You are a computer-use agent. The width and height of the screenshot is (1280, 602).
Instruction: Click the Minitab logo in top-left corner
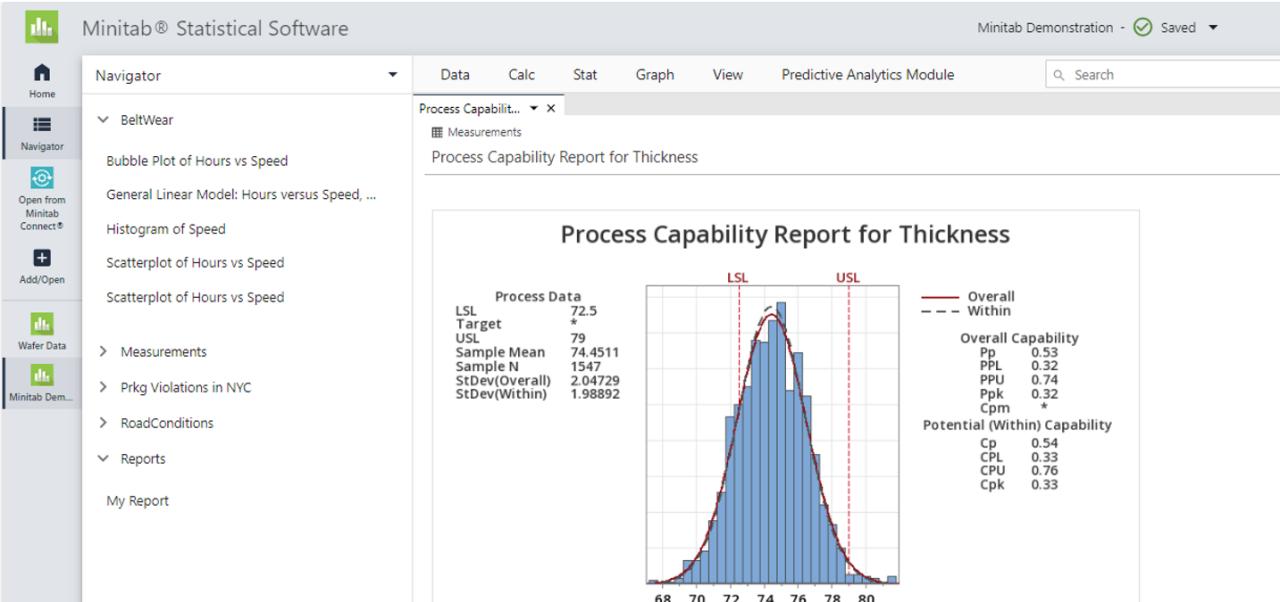(41, 26)
